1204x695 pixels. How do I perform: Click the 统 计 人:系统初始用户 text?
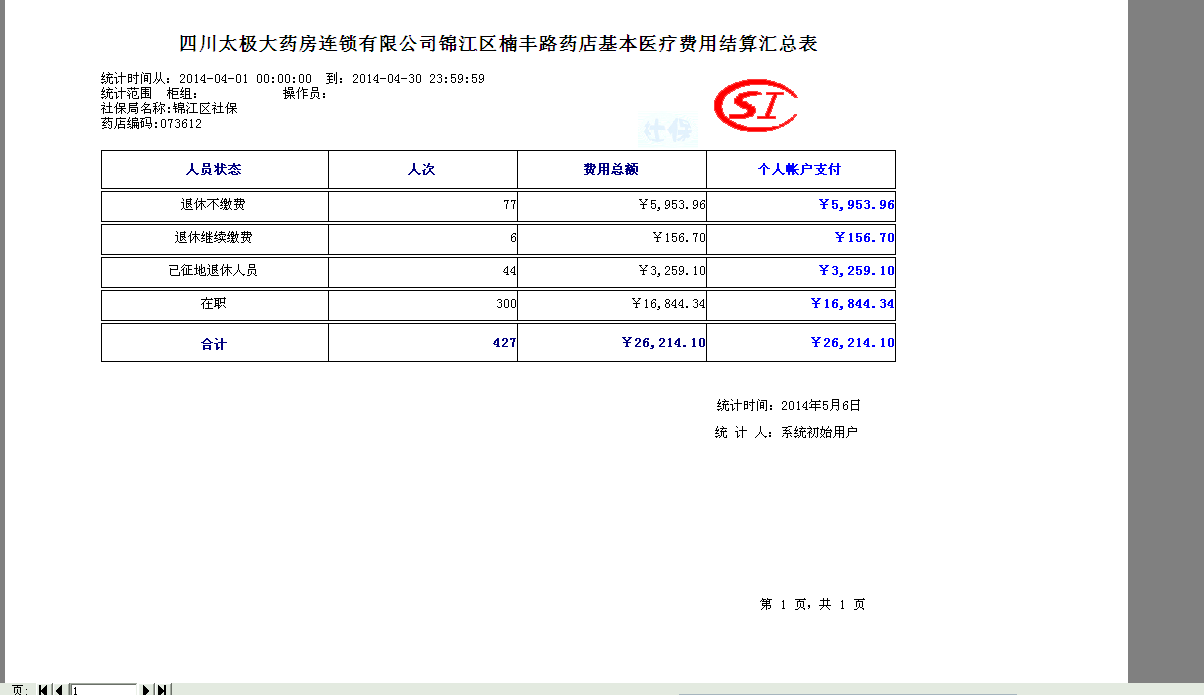pyautogui.click(x=786, y=433)
